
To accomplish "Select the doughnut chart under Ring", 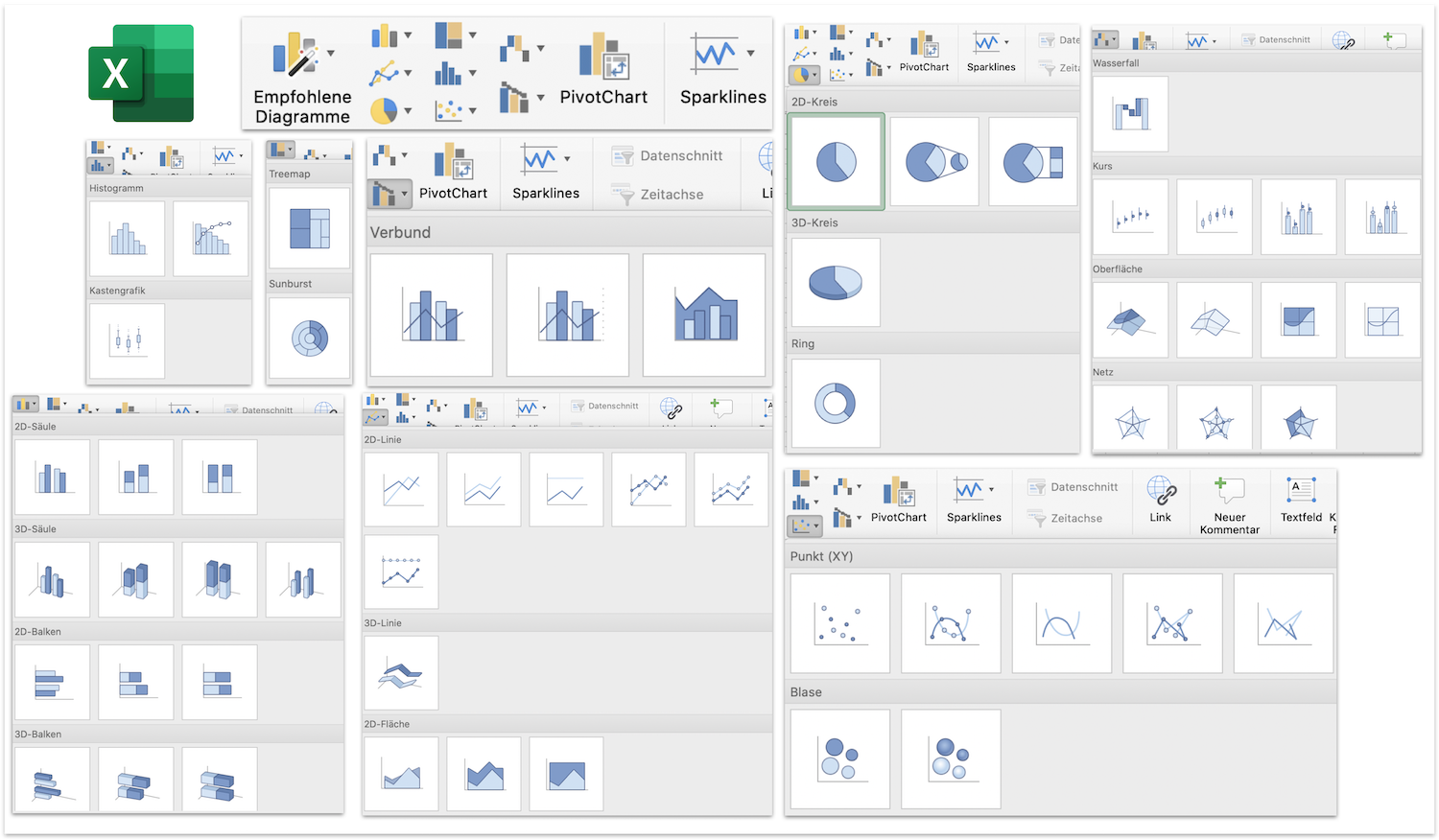I will pos(835,404).
